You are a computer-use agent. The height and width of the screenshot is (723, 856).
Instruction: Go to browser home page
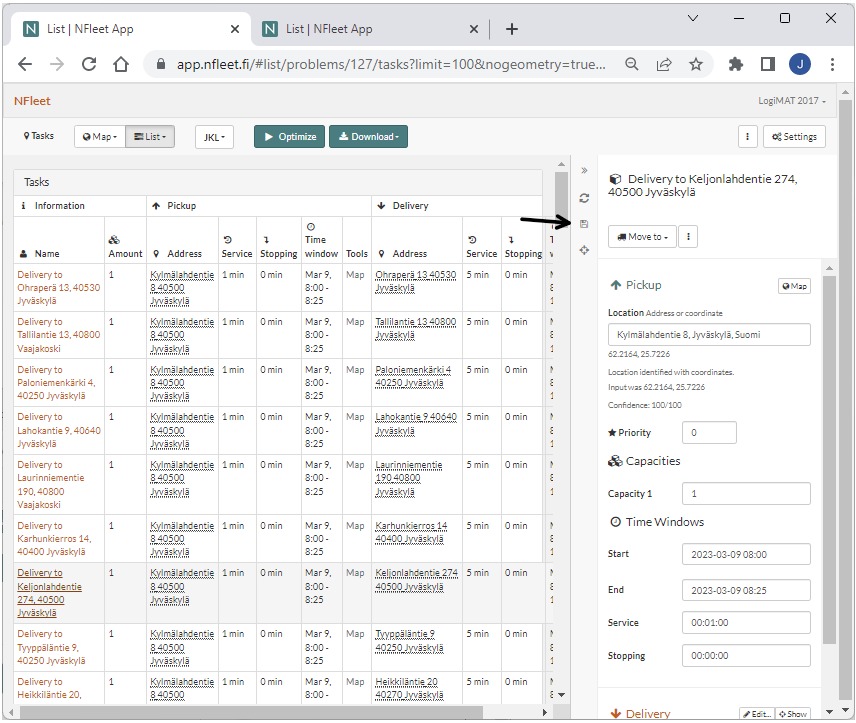pyautogui.click(x=121, y=64)
